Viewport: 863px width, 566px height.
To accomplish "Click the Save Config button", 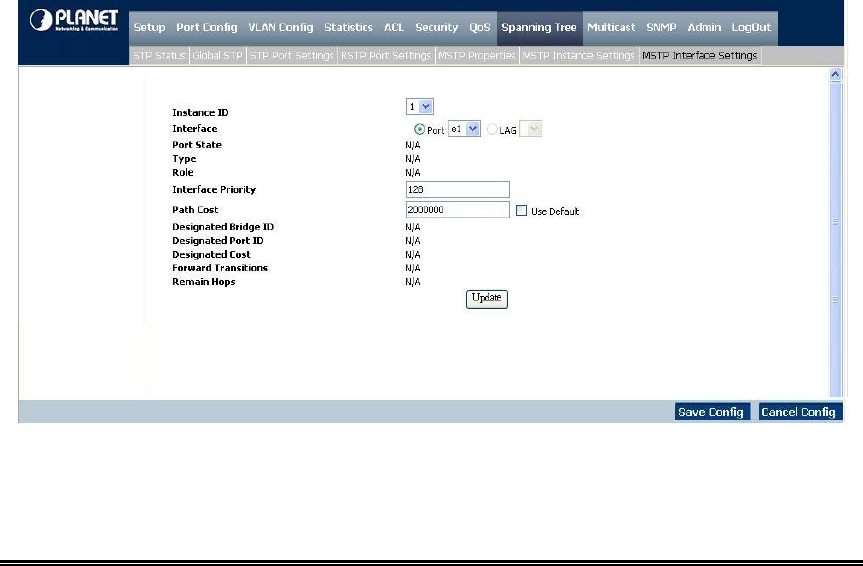I will (711, 412).
